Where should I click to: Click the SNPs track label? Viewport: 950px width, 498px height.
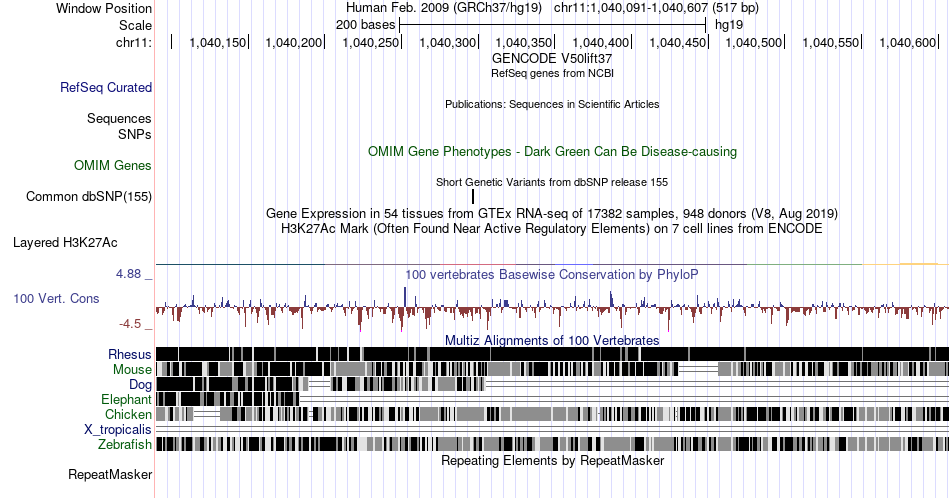(x=135, y=134)
